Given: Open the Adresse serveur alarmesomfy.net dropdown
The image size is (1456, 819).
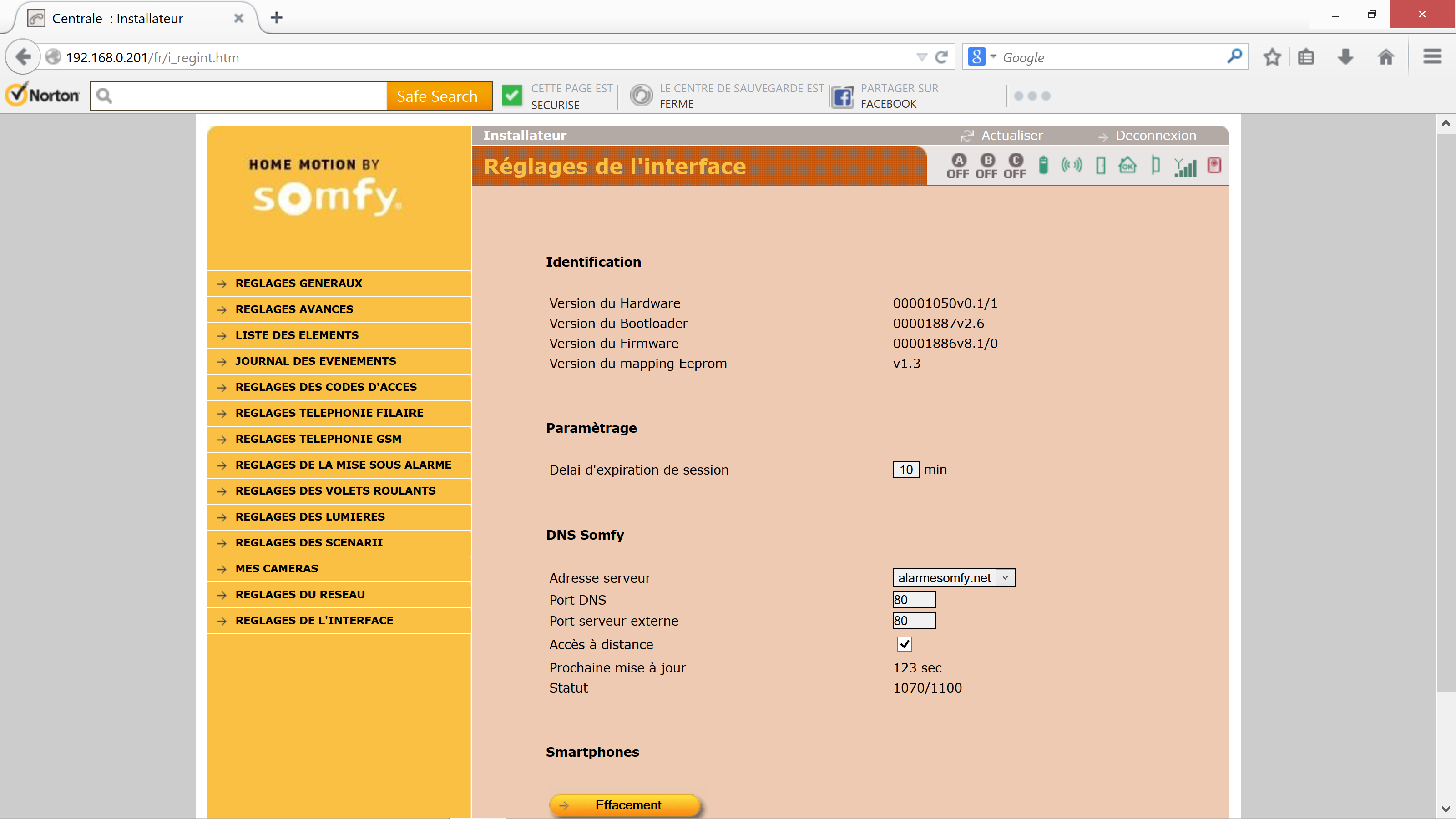Looking at the screenshot, I should 954,578.
